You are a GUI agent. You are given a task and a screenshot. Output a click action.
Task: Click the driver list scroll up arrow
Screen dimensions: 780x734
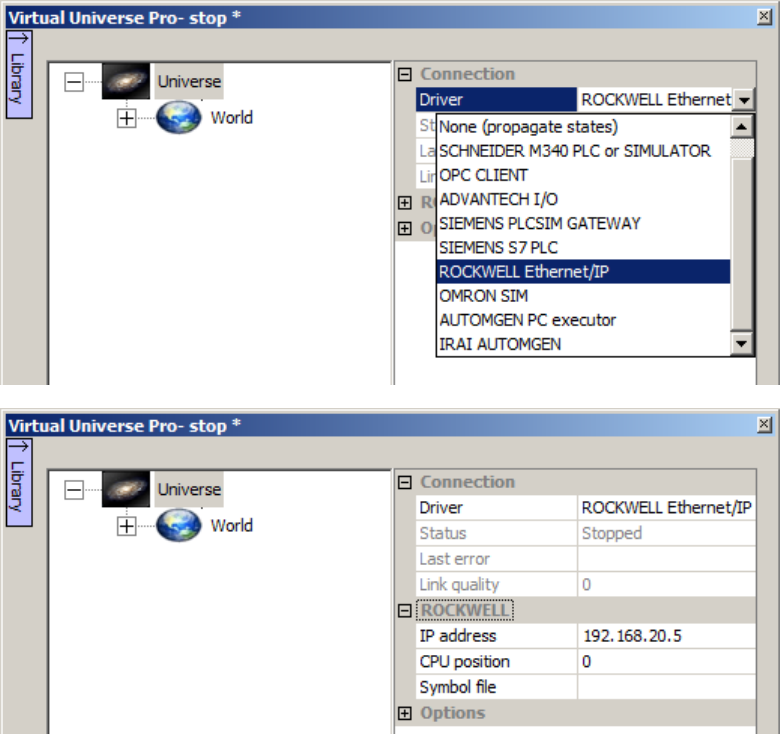coord(742,127)
